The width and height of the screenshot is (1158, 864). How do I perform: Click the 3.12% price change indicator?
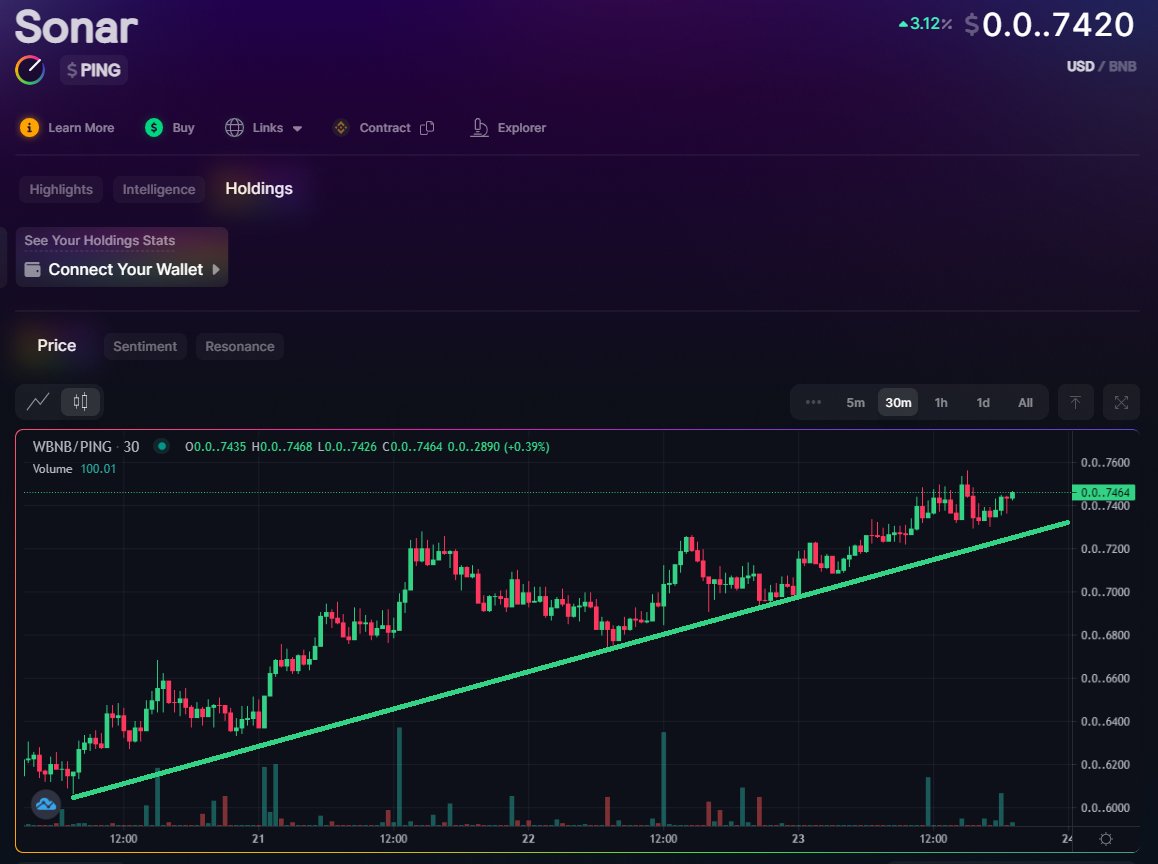point(925,24)
